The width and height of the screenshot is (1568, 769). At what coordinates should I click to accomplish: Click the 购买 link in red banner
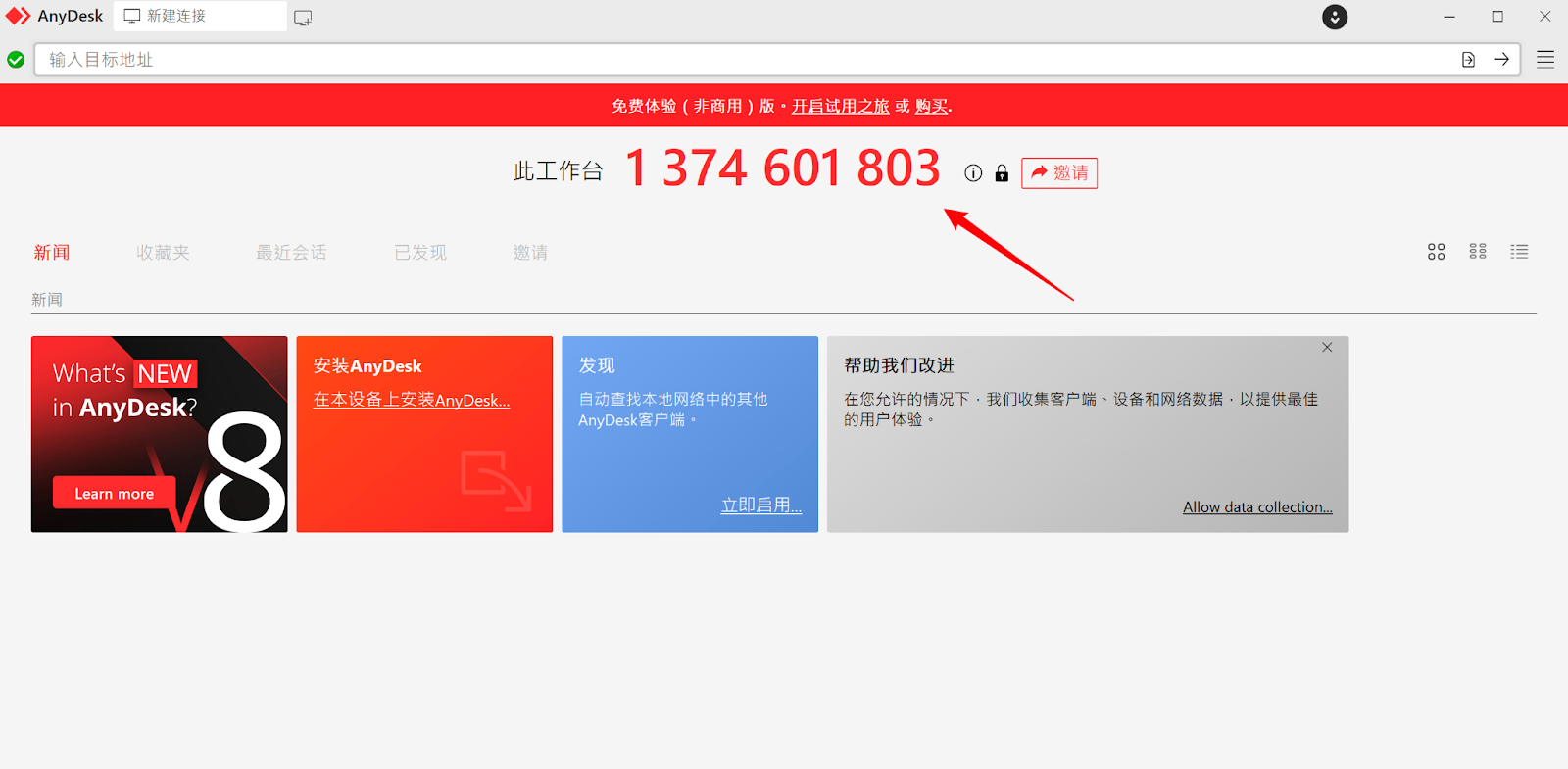tap(932, 106)
